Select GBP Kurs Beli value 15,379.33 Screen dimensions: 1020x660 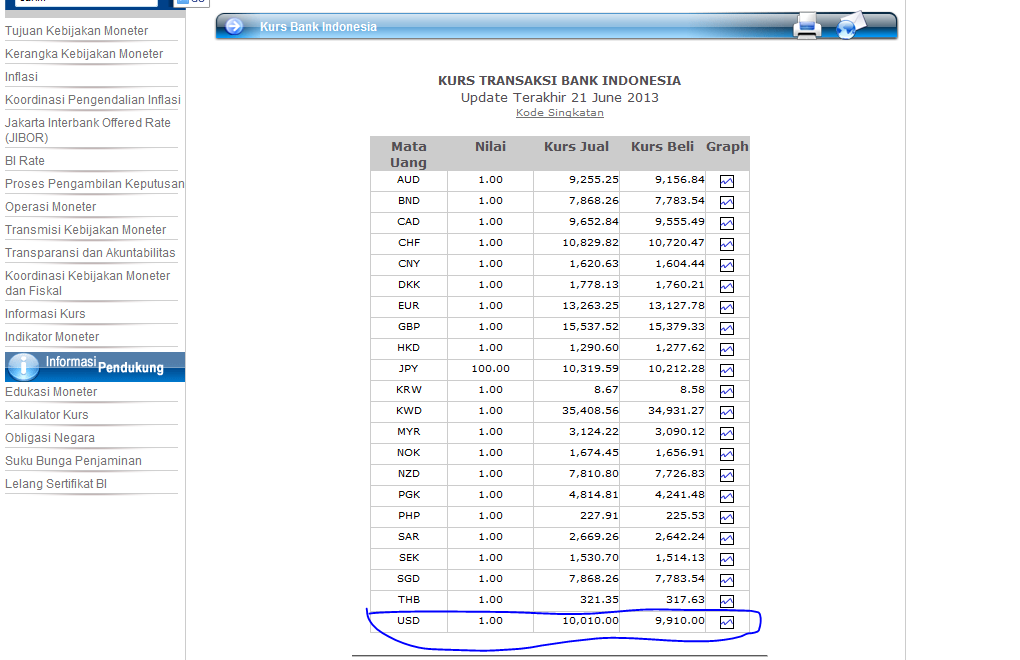[677, 326]
